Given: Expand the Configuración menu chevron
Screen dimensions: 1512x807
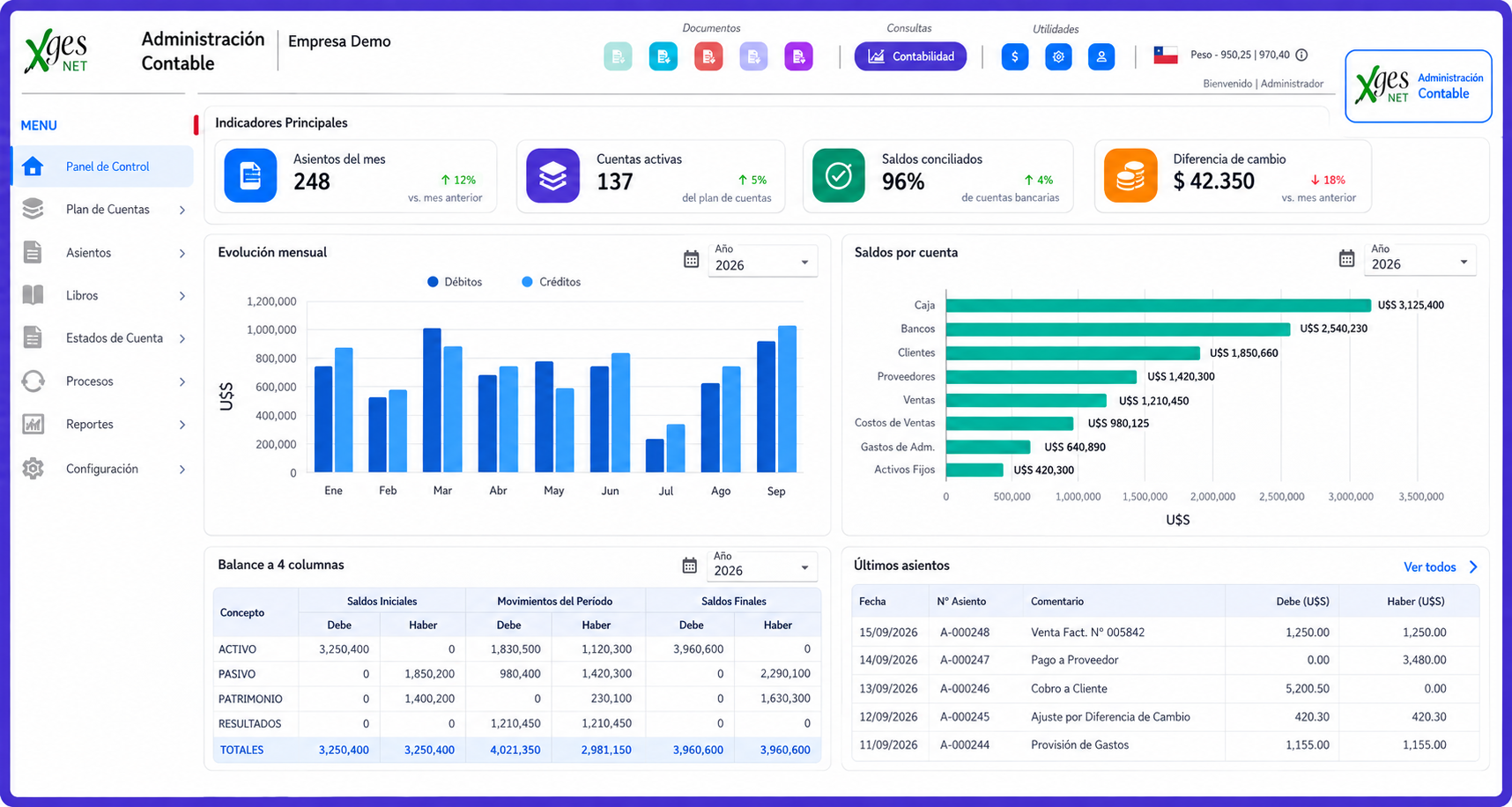Looking at the screenshot, I should (x=182, y=469).
